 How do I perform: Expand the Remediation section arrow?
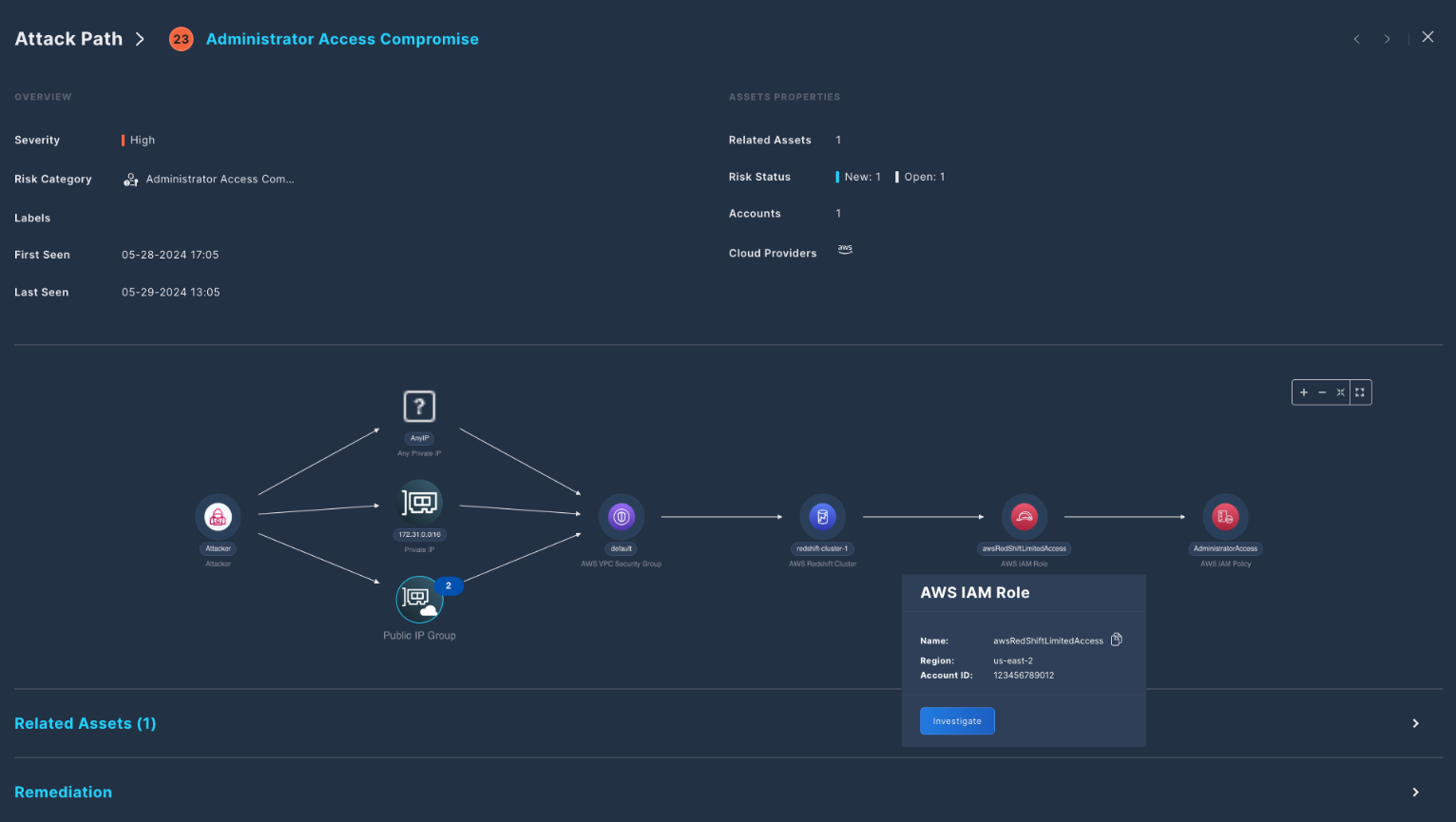1415,793
